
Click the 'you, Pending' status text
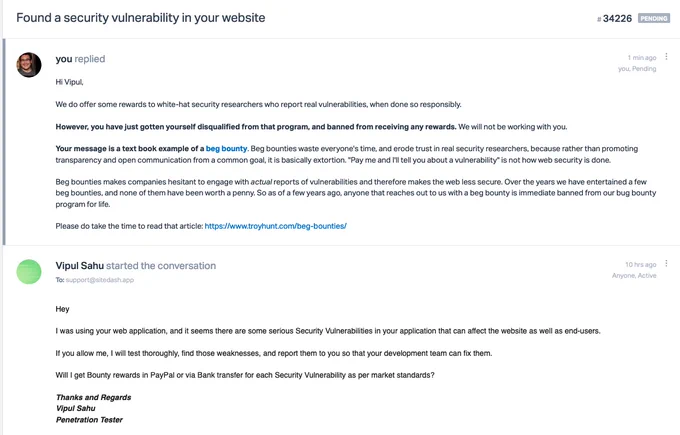637,69
